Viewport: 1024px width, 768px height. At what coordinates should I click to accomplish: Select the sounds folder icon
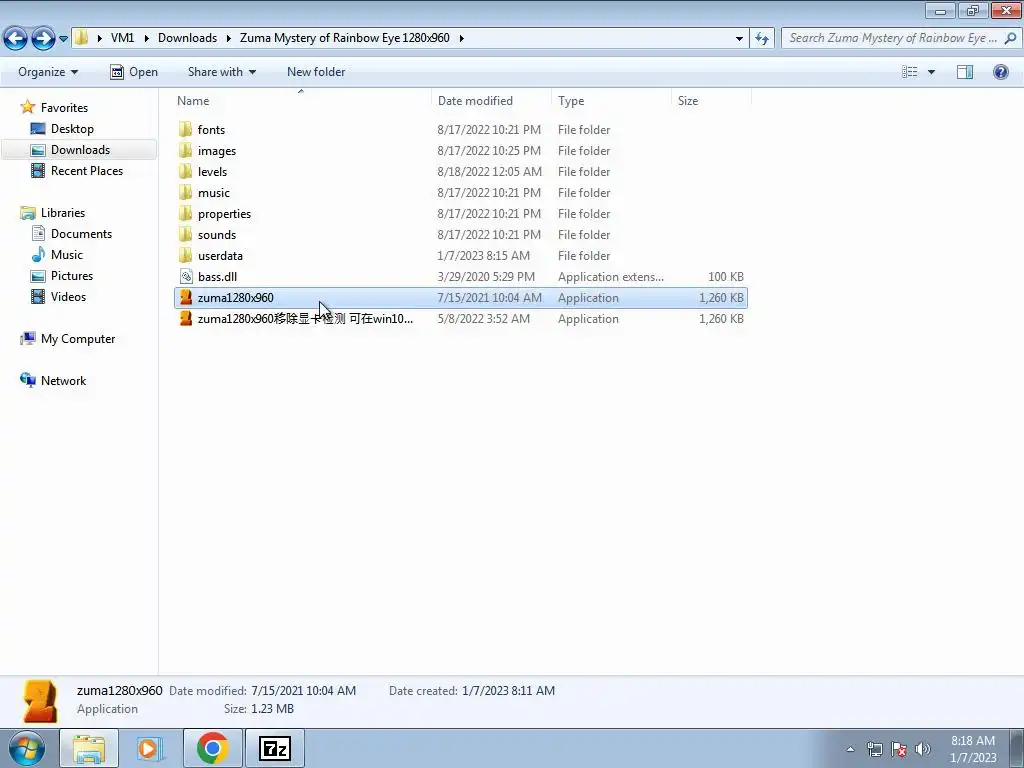pos(185,234)
